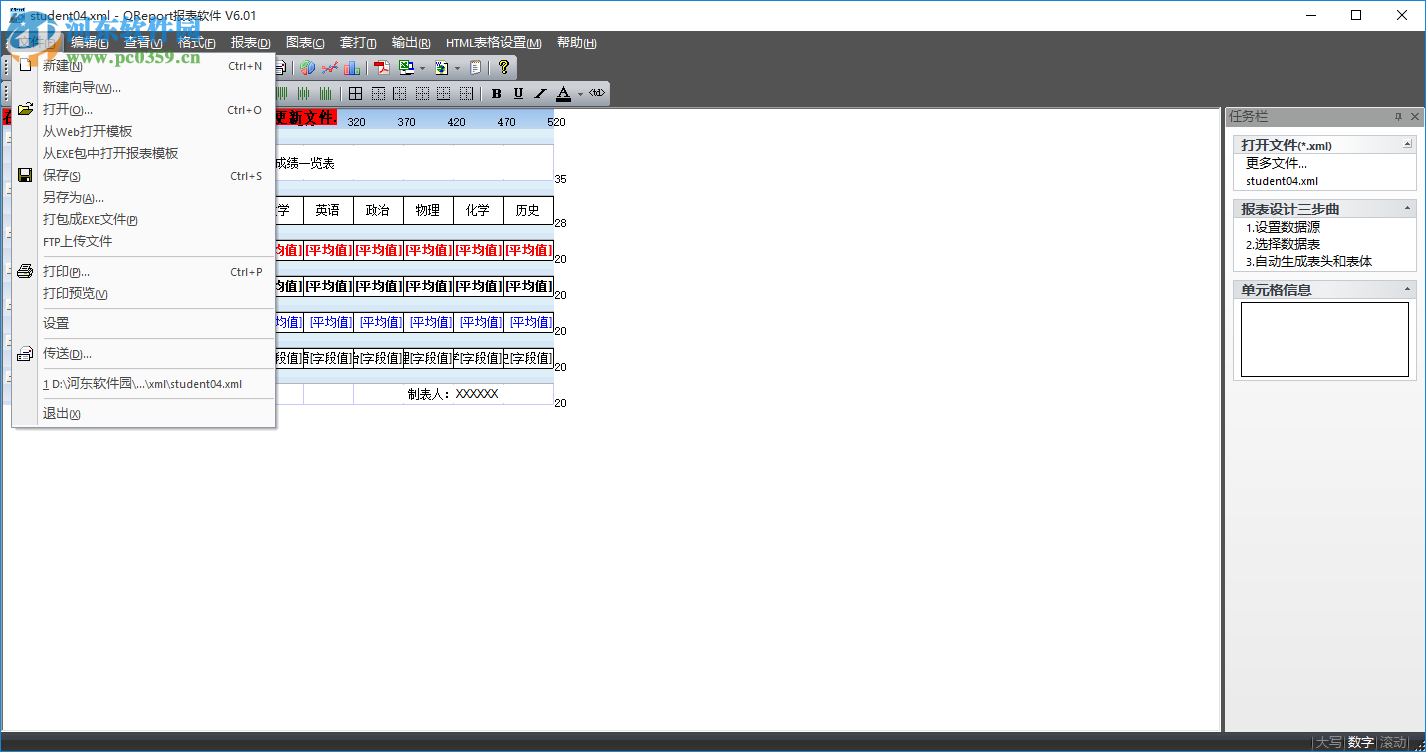Viewport: 1426px width, 752px height.
Task: Click the Word export icon
Action: tap(441, 67)
